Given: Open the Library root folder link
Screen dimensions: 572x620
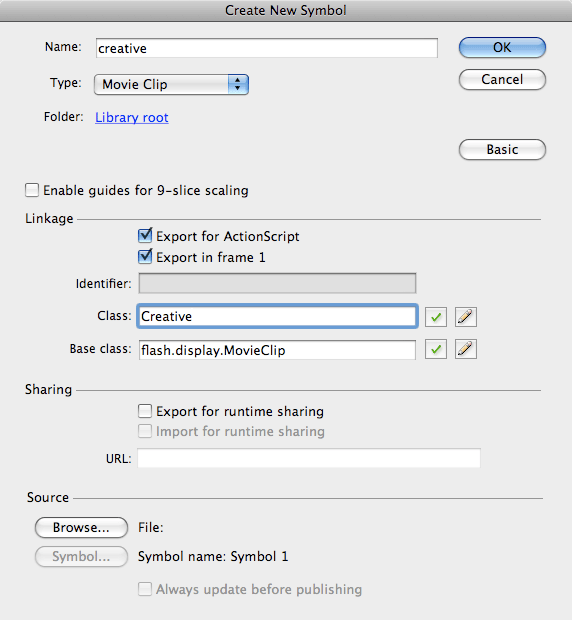Looking at the screenshot, I should [x=132, y=117].
